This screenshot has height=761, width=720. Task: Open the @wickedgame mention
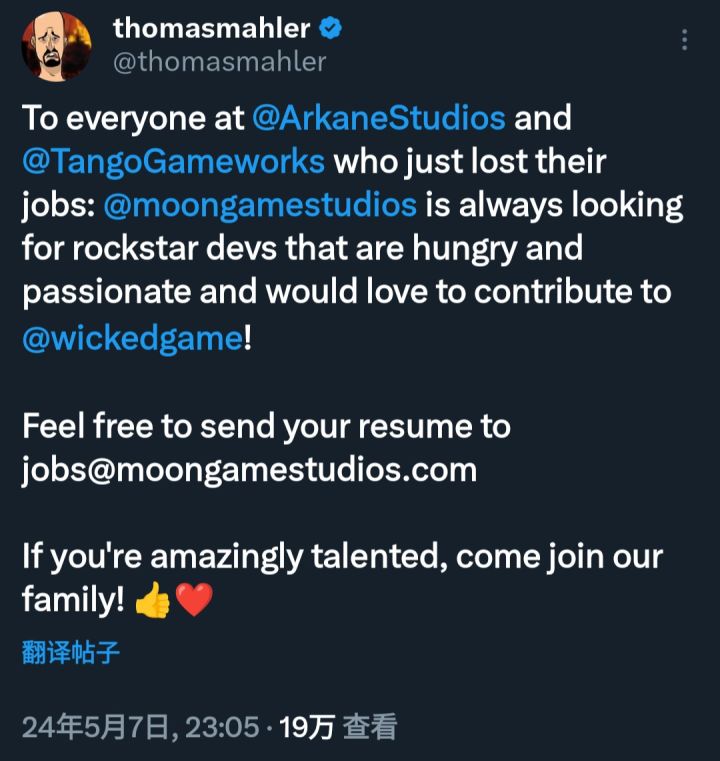coord(132,337)
